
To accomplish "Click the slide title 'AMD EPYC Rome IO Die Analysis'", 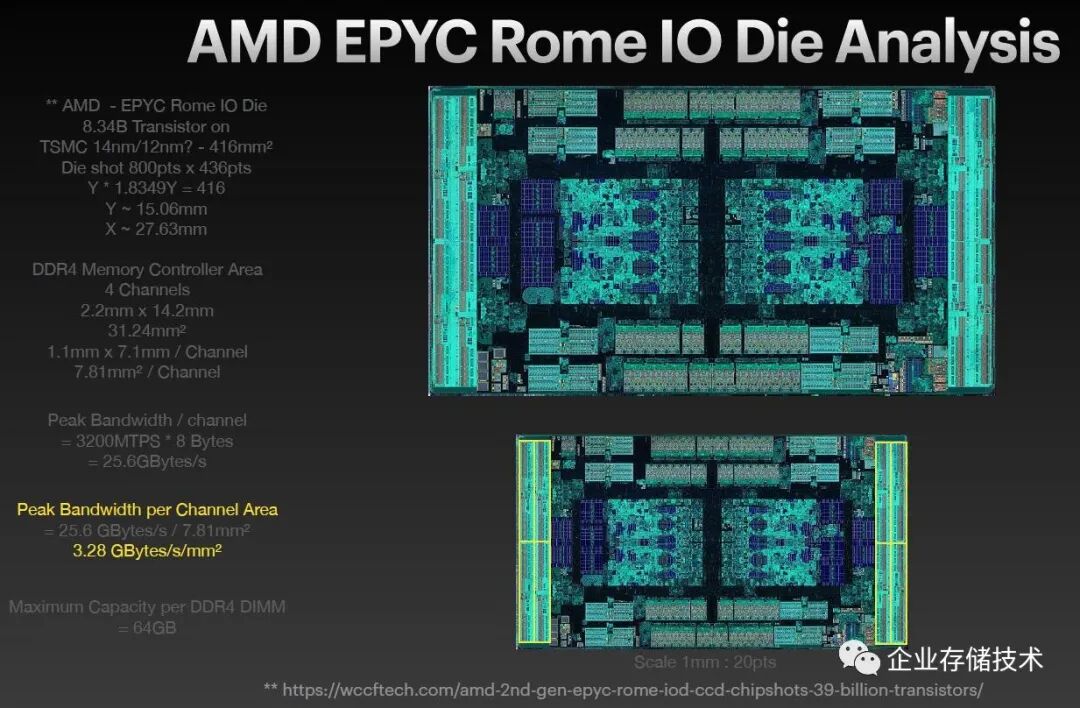I will click(x=623, y=41).
